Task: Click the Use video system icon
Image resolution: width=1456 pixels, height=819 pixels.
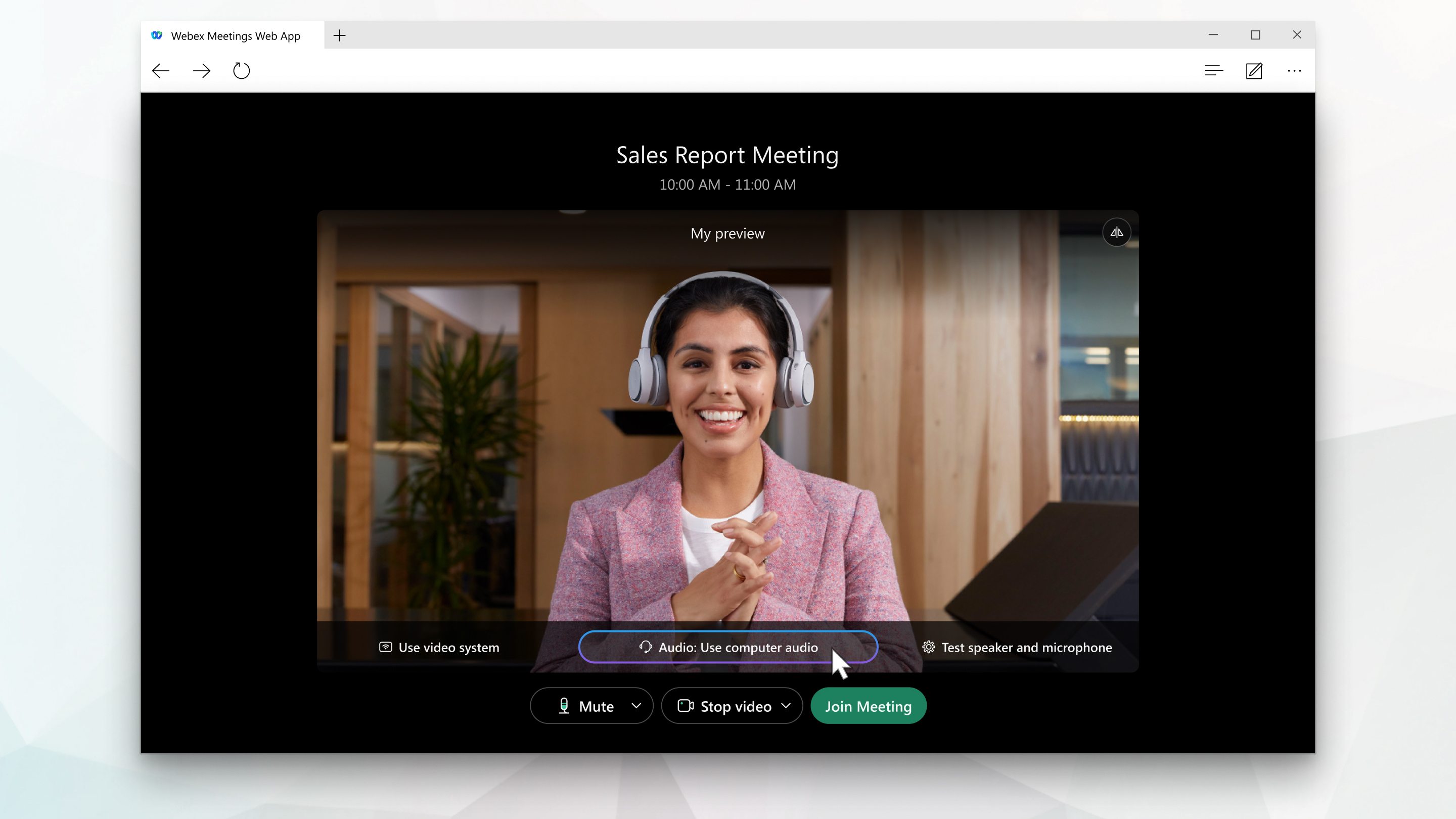Action: click(384, 647)
